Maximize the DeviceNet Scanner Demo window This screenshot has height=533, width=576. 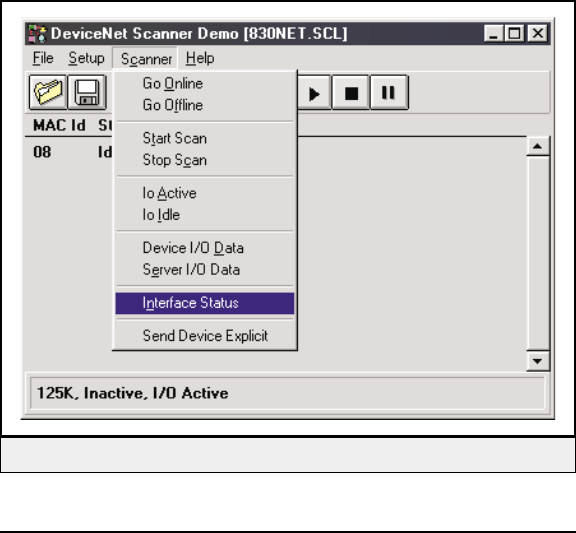pyautogui.click(x=515, y=34)
